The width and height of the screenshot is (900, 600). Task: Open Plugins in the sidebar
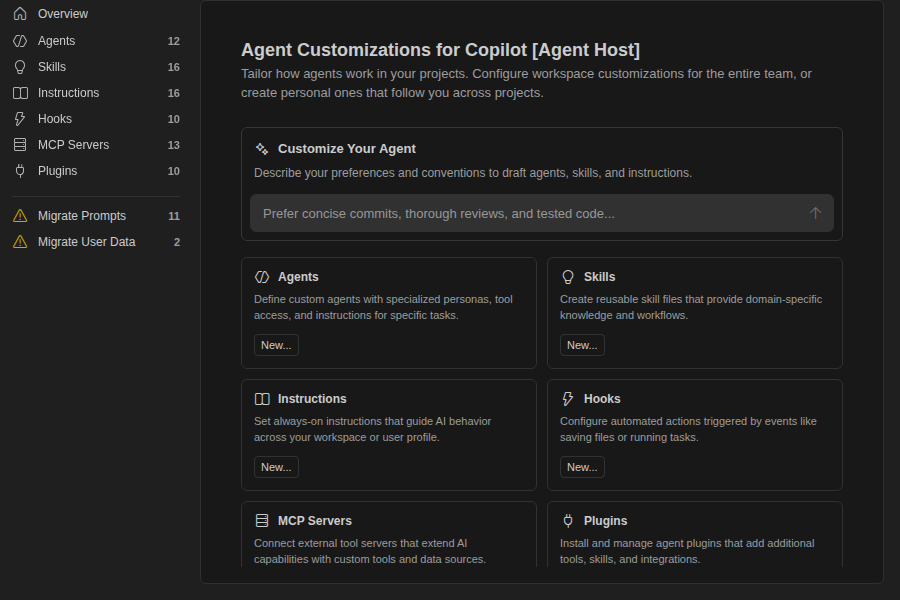[x=96, y=171]
